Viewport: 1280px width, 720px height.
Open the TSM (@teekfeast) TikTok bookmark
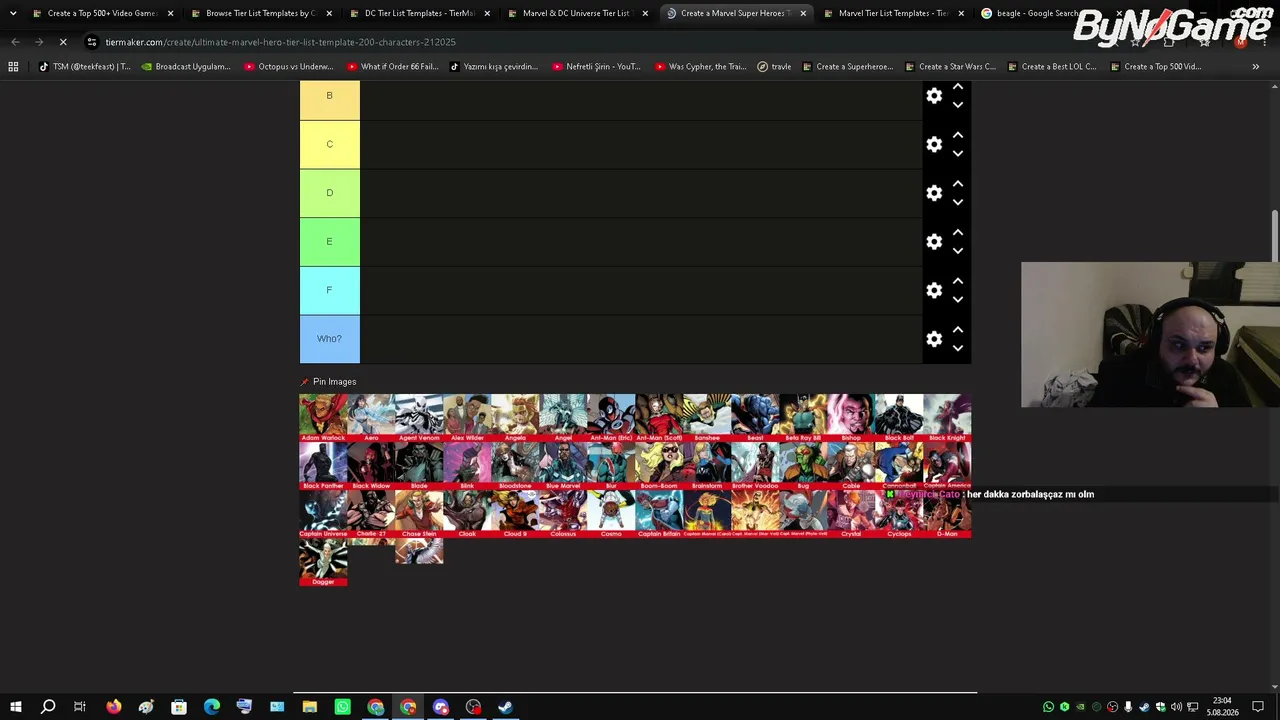click(85, 67)
